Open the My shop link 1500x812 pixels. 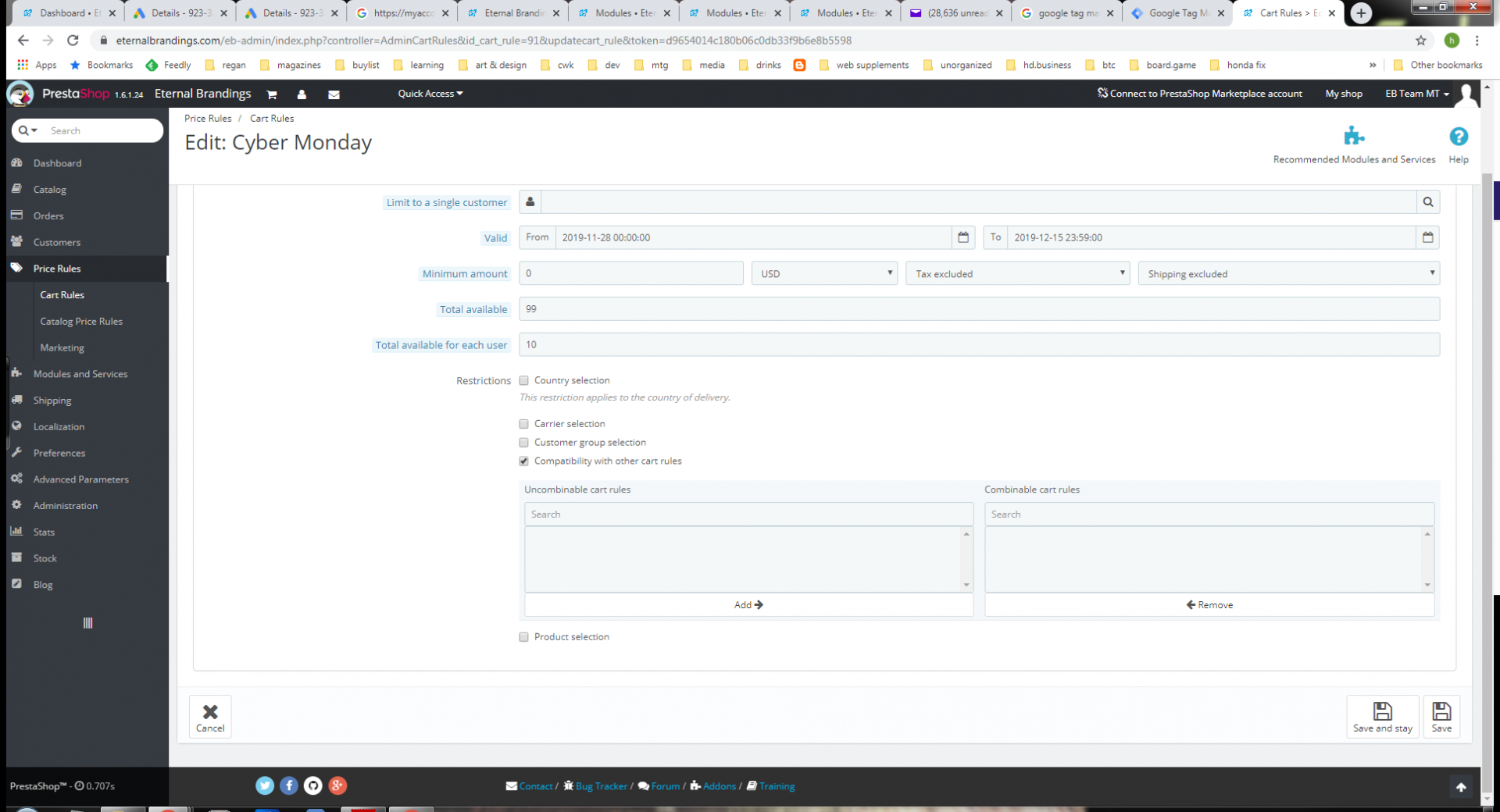click(x=1343, y=94)
